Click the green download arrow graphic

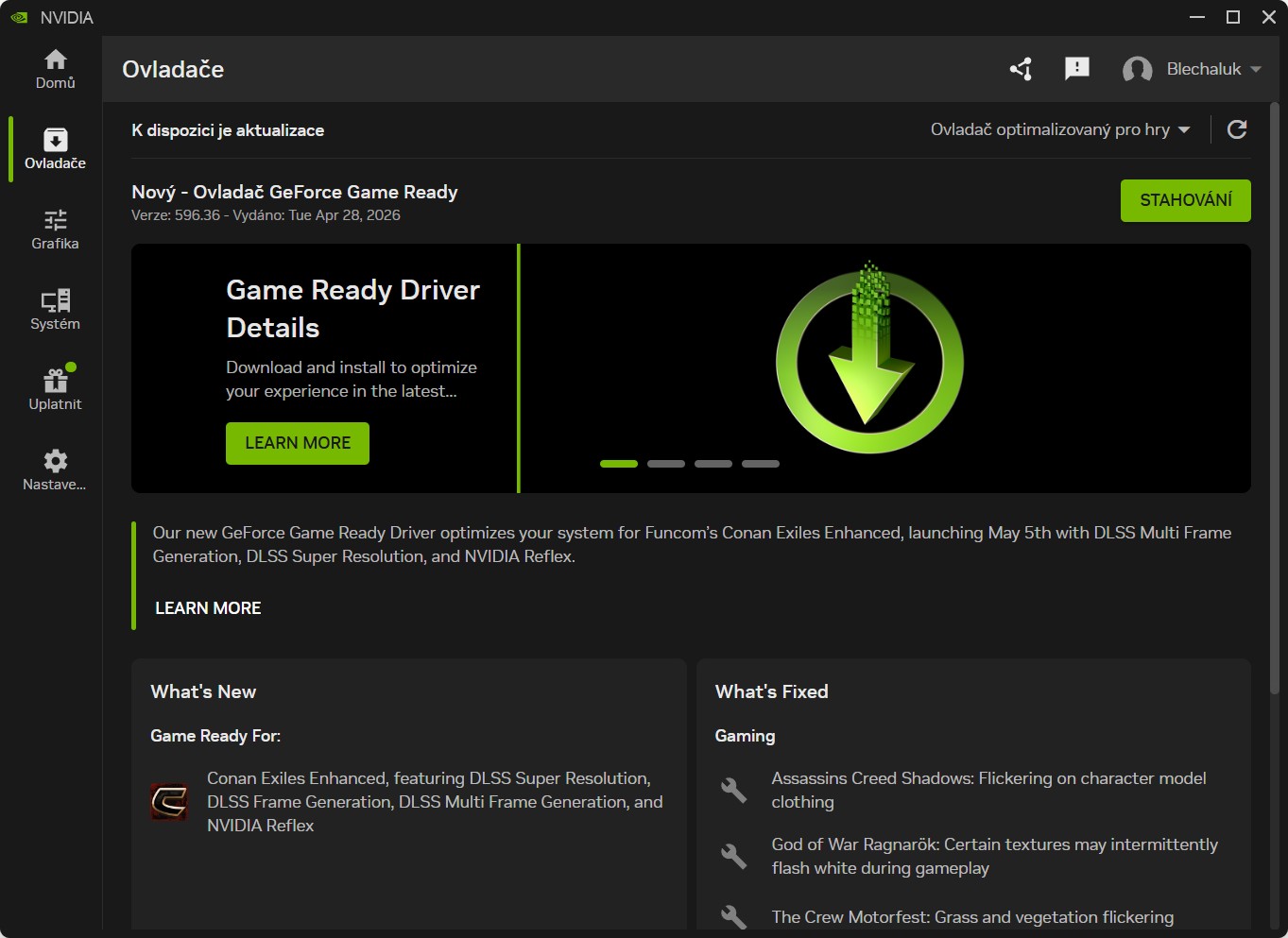869,359
